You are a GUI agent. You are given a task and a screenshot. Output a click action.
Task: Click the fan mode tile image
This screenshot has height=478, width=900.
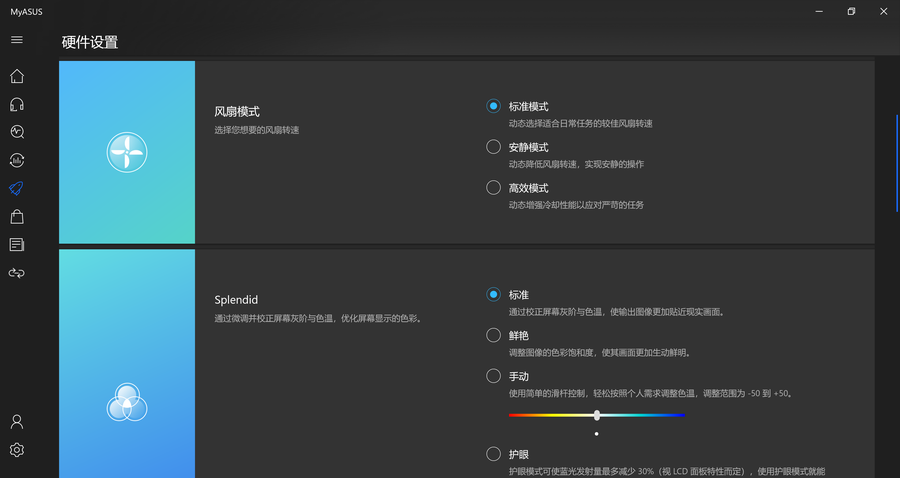[x=127, y=152]
